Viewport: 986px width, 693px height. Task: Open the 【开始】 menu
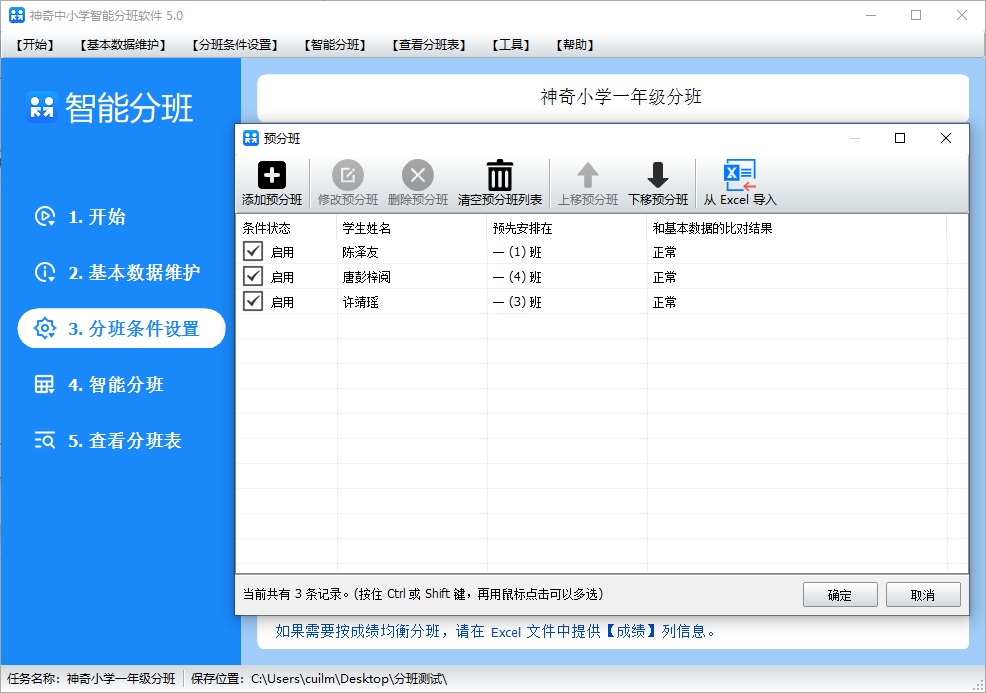coord(35,45)
